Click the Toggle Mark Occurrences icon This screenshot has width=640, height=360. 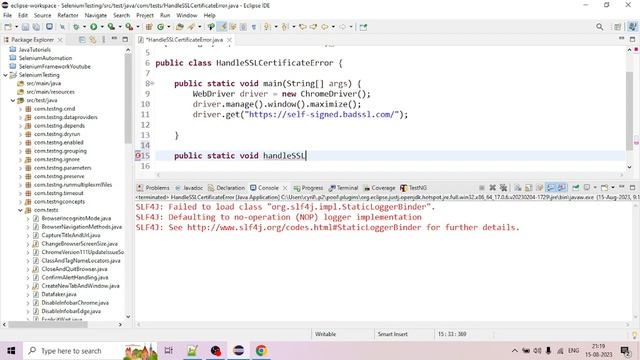pyautogui.click(x=222, y=27)
